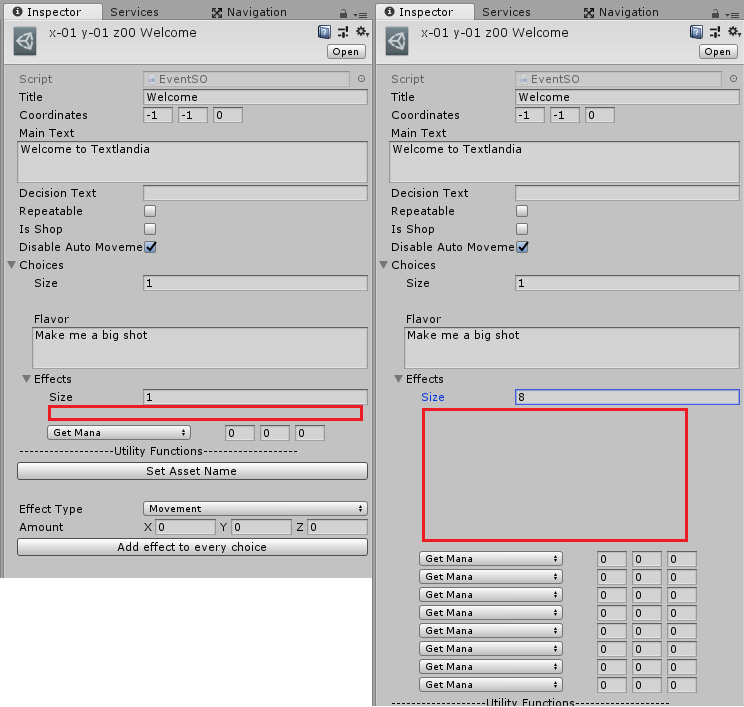Click the preset slider icon in left Inspector header
The height and width of the screenshot is (707, 744).
(343, 32)
